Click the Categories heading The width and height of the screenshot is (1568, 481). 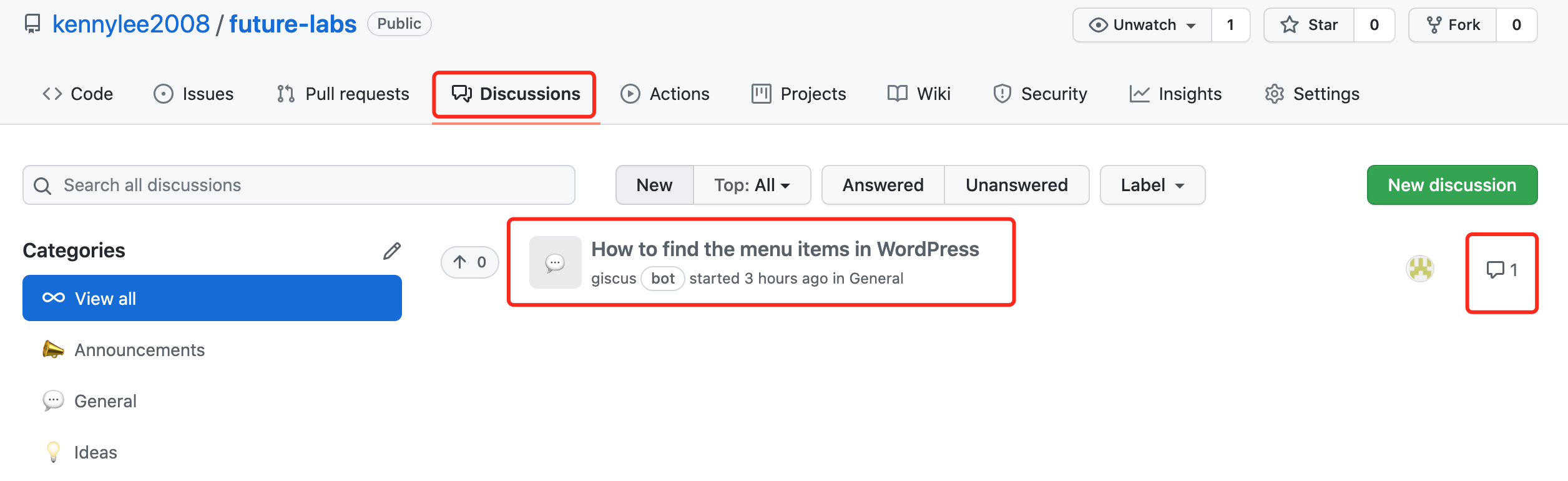(74, 250)
